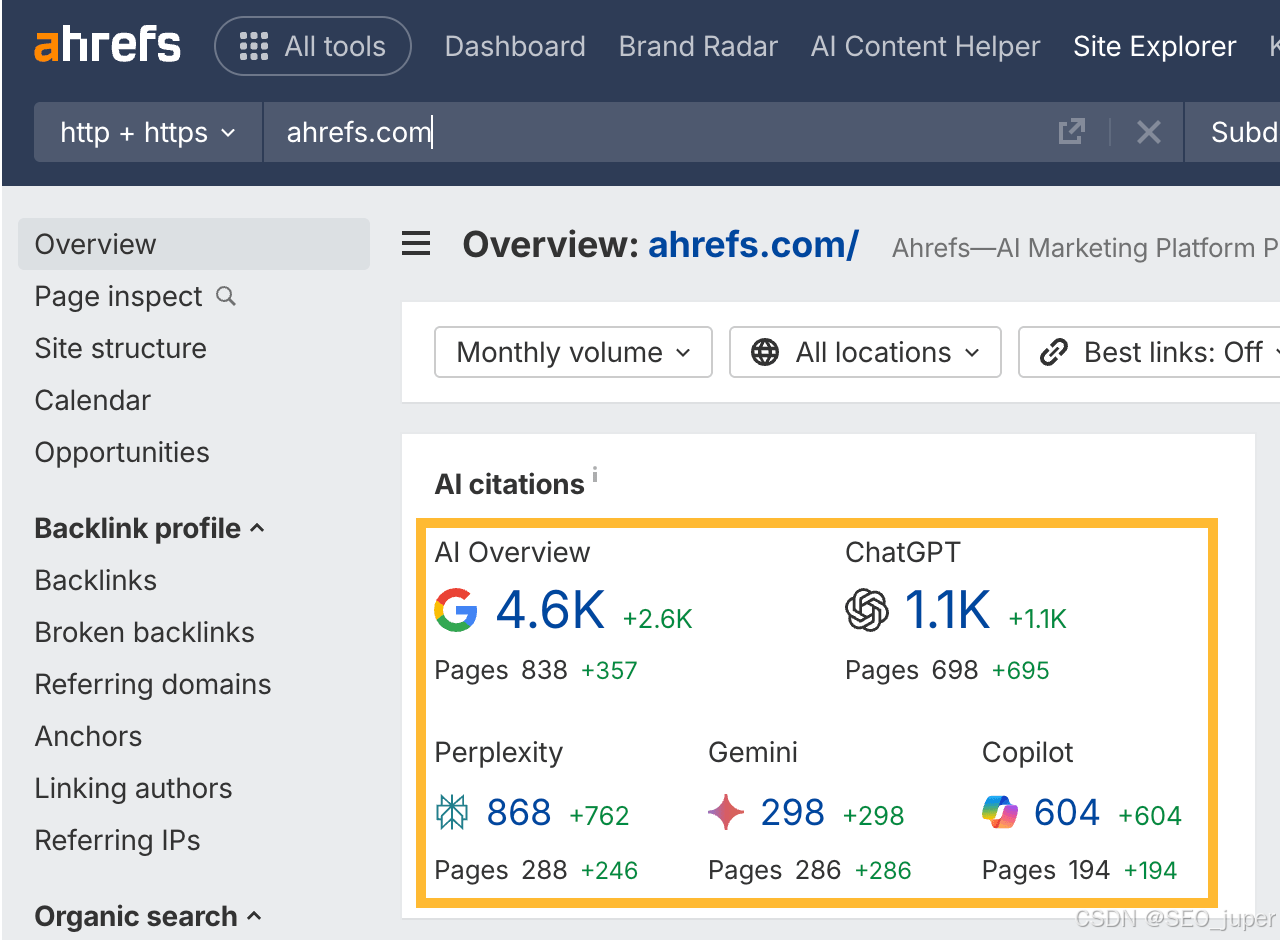Open the http + https protocol dropdown
The width and height of the screenshot is (1280, 940).
(148, 132)
